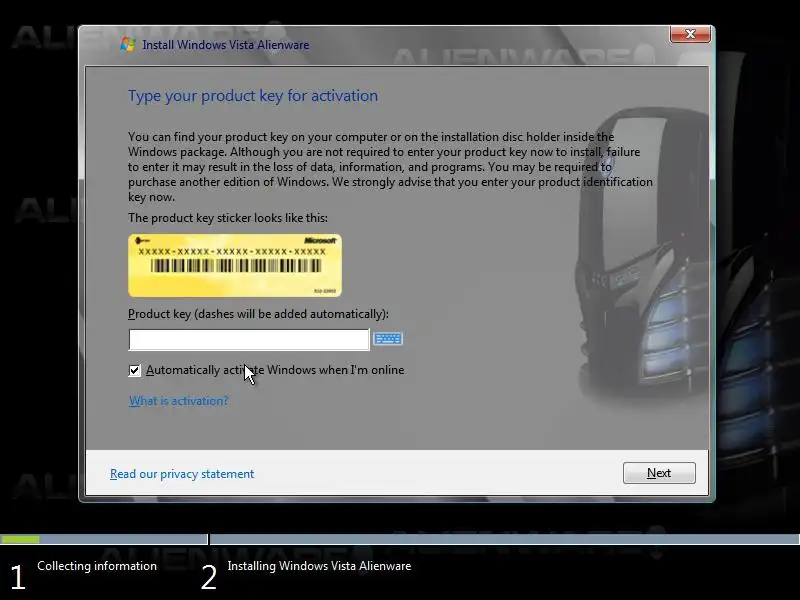This screenshot has height=600, width=800.
Task: Click the green installation progress bar
Action: pyautogui.click(x=20, y=539)
